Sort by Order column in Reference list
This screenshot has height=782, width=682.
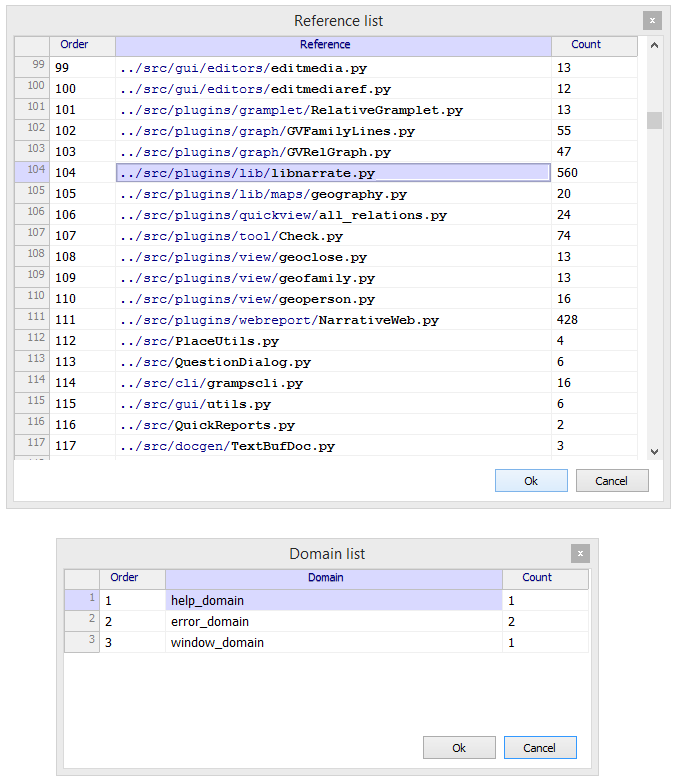point(82,46)
